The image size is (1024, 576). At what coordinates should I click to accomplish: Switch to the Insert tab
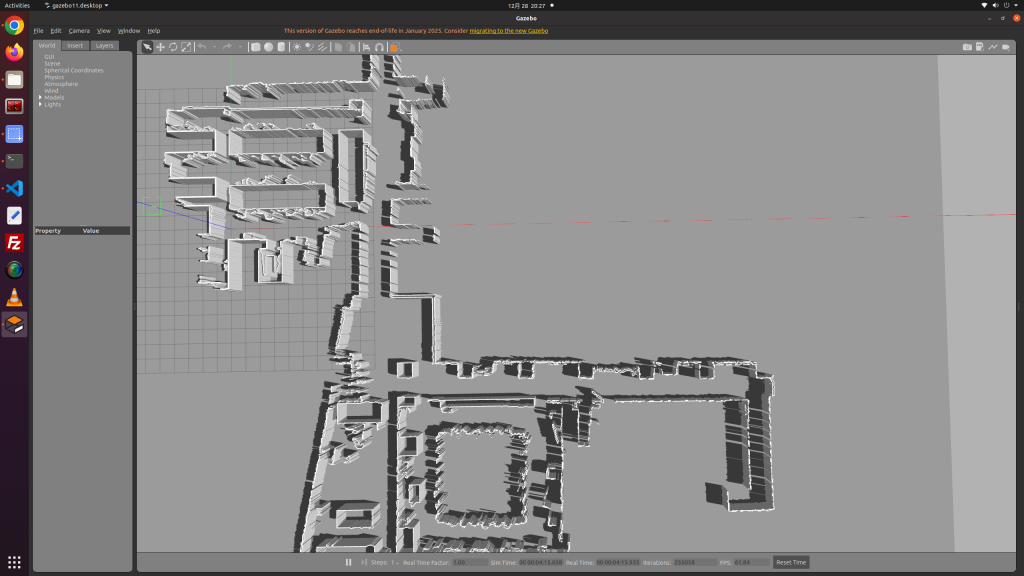(75, 45)
